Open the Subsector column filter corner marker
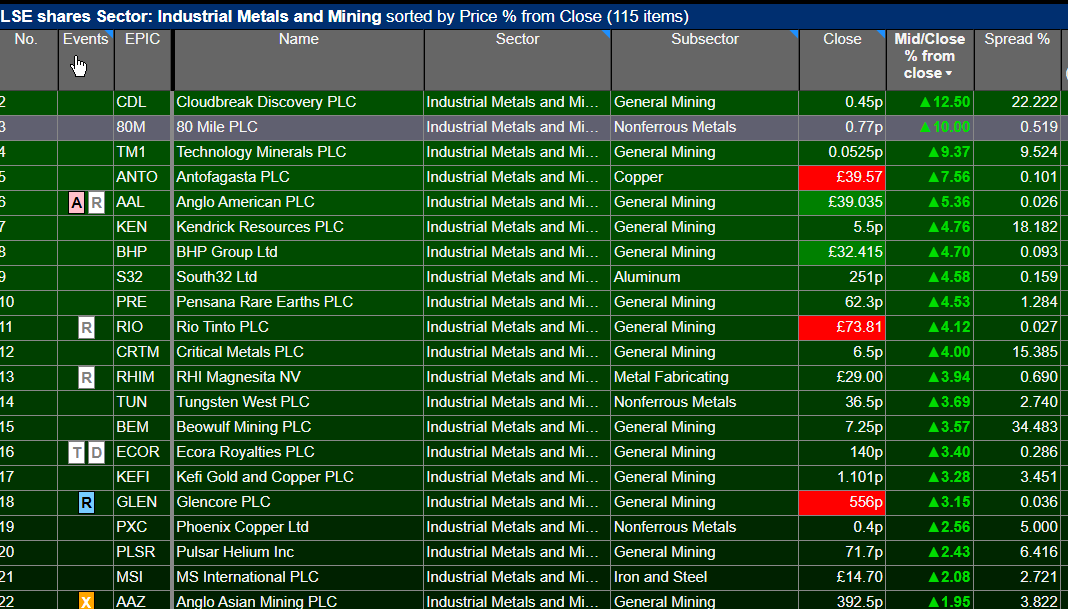Image resolution: width=1068 pixels, height=609 pixels. coord(794,33)
